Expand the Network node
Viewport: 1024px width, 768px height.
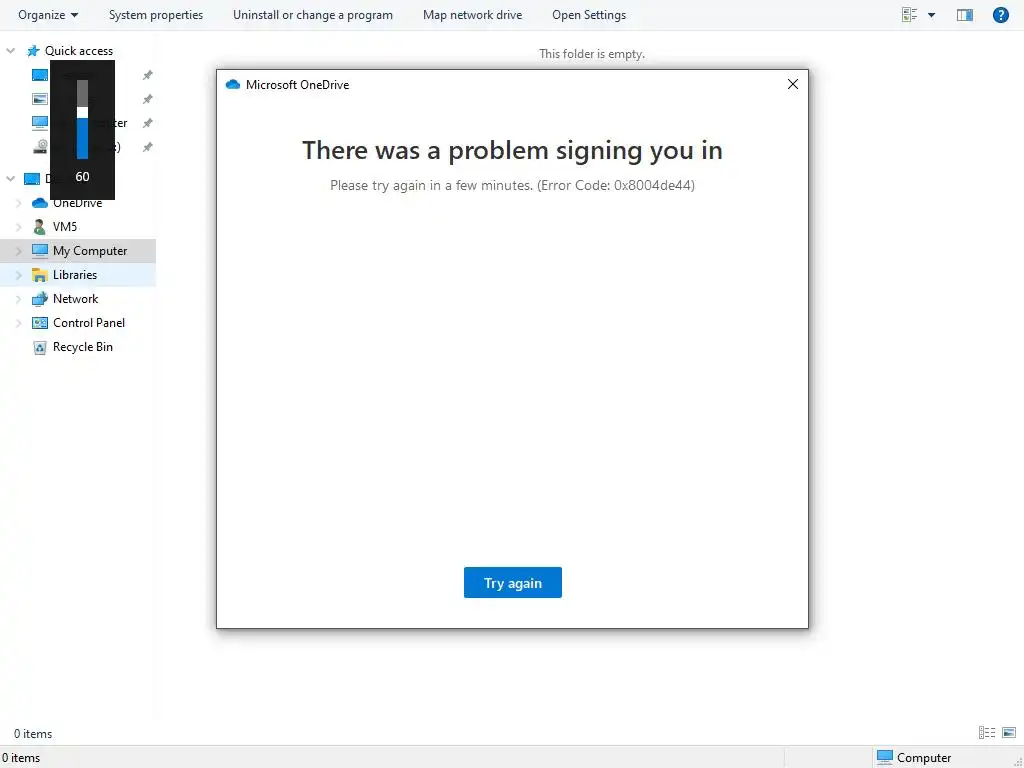point(18,300)
